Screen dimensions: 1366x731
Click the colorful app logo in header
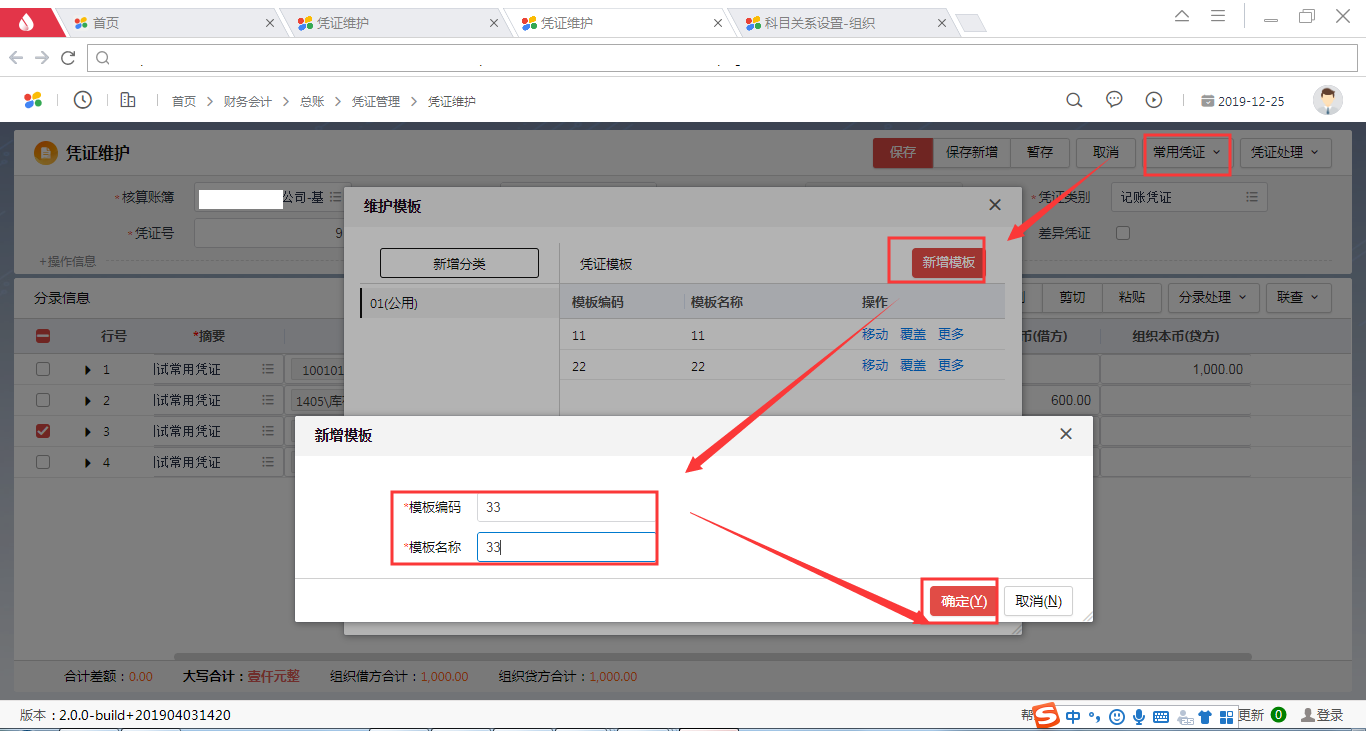click(33, 100)
